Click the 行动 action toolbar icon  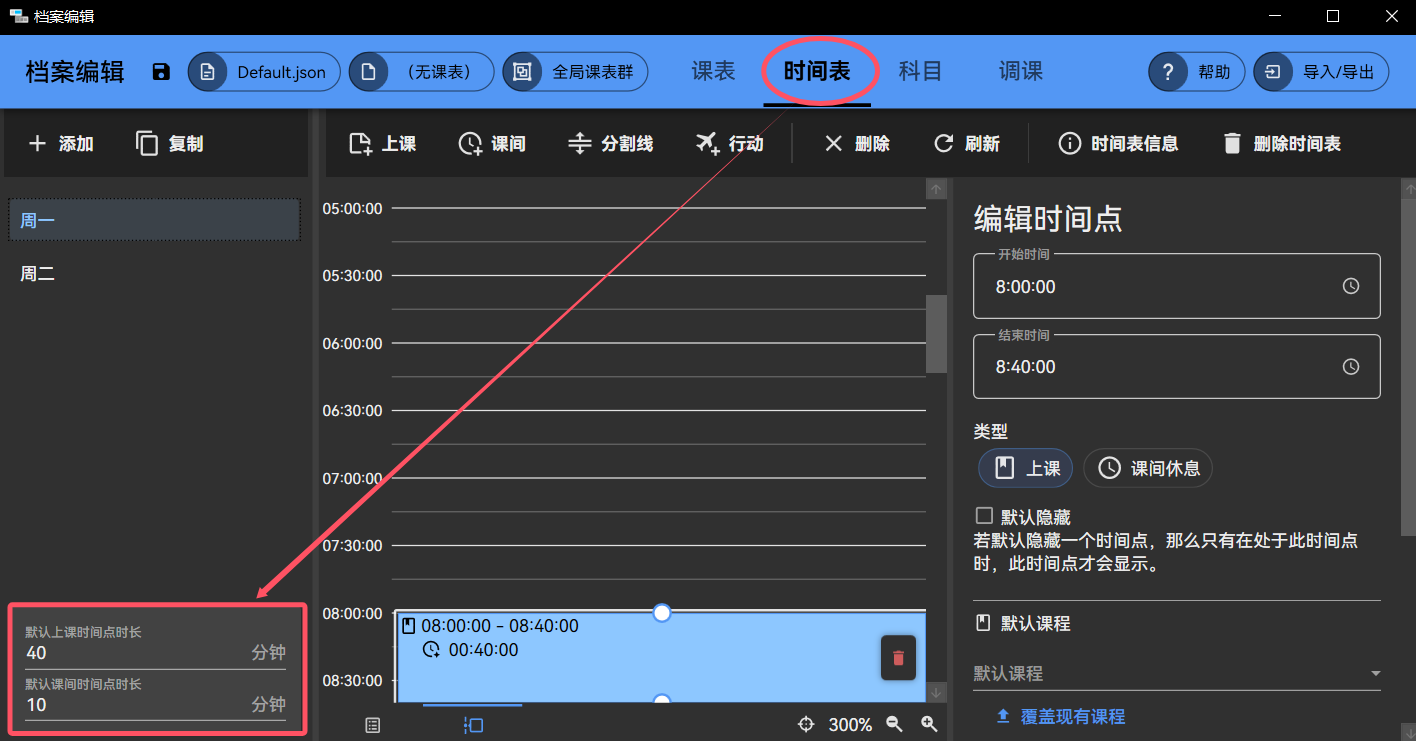pos(707,143)
